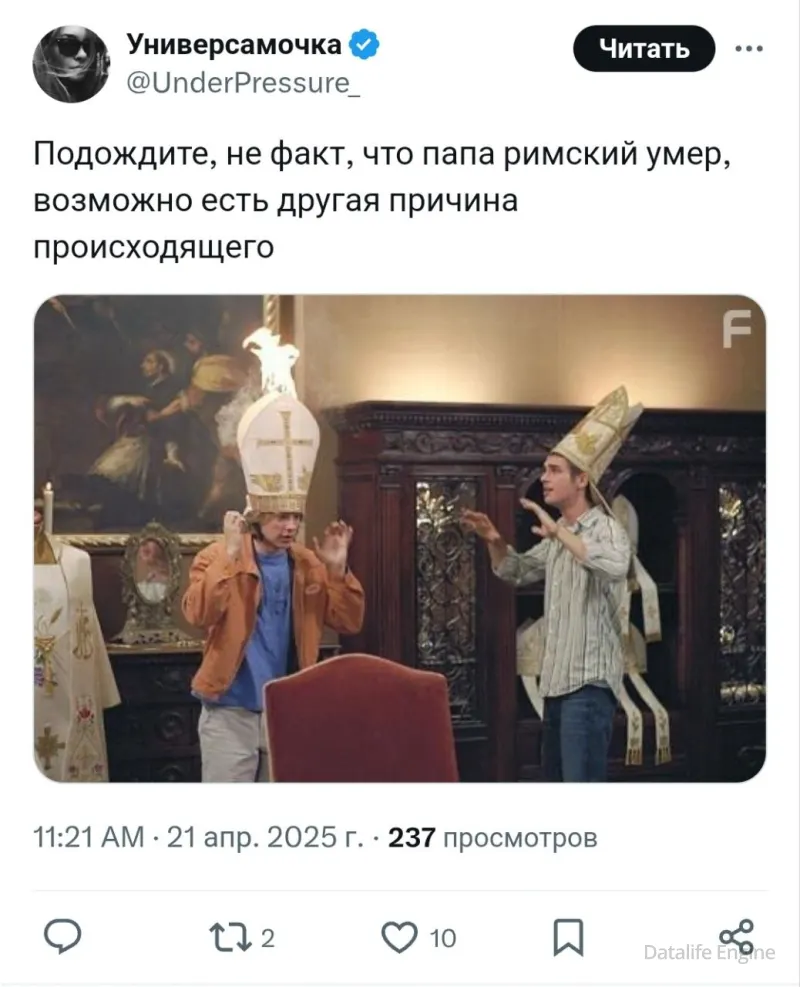Click the Читать follow button
Screen dimensions: 800x987
point(644,48)
